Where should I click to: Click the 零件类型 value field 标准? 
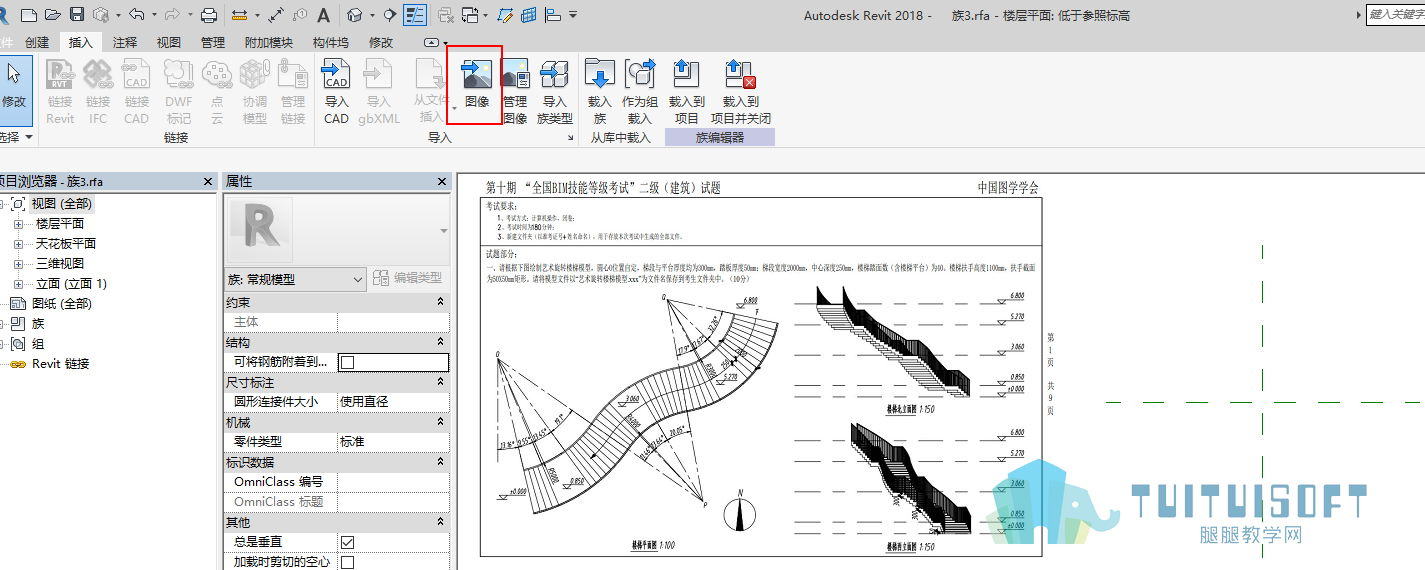coord(393,442)
